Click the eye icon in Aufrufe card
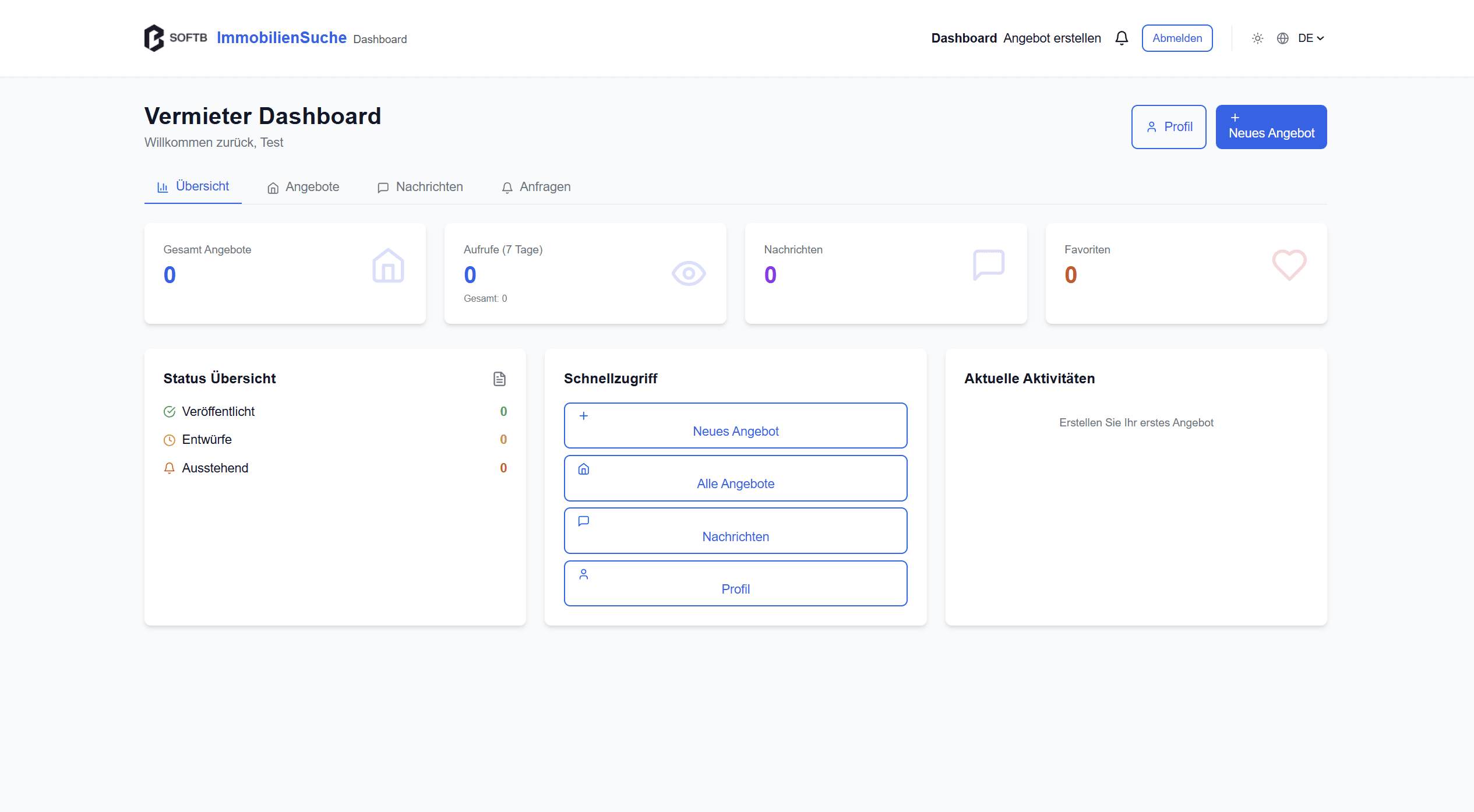Viewport: 1474px width, 812px height. click(688, 273)
